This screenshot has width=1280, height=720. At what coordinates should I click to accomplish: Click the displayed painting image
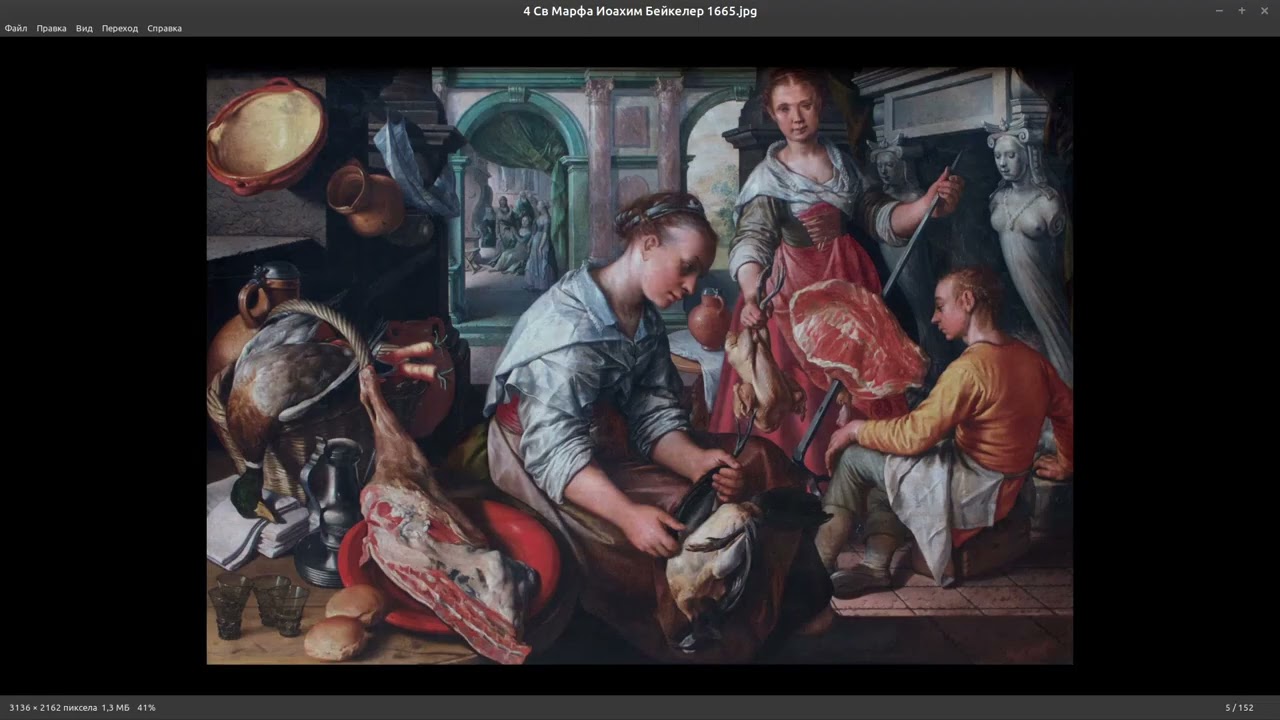[640, 366]
